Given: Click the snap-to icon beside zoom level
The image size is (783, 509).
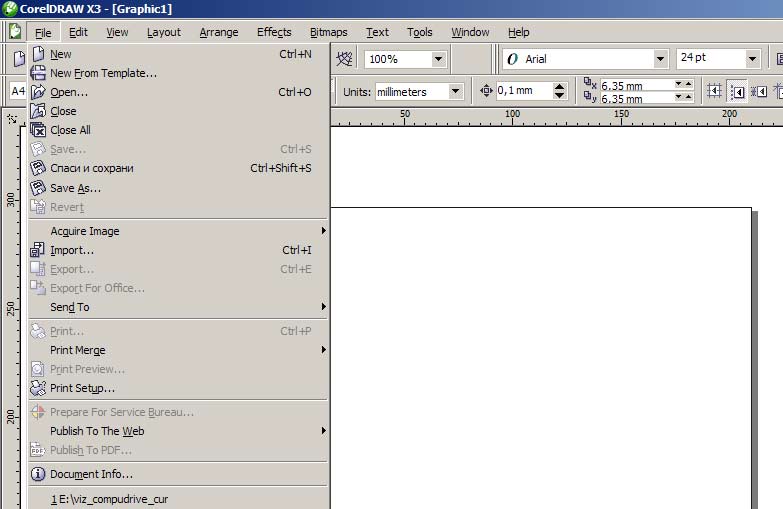Looking at the screenshot, I should point(344,59).
